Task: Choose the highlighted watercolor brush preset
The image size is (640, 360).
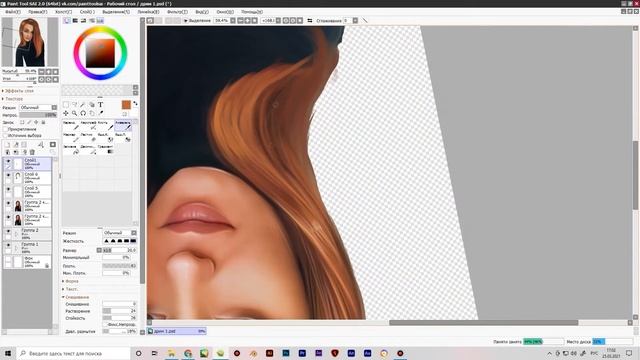Action: [123, 125]
